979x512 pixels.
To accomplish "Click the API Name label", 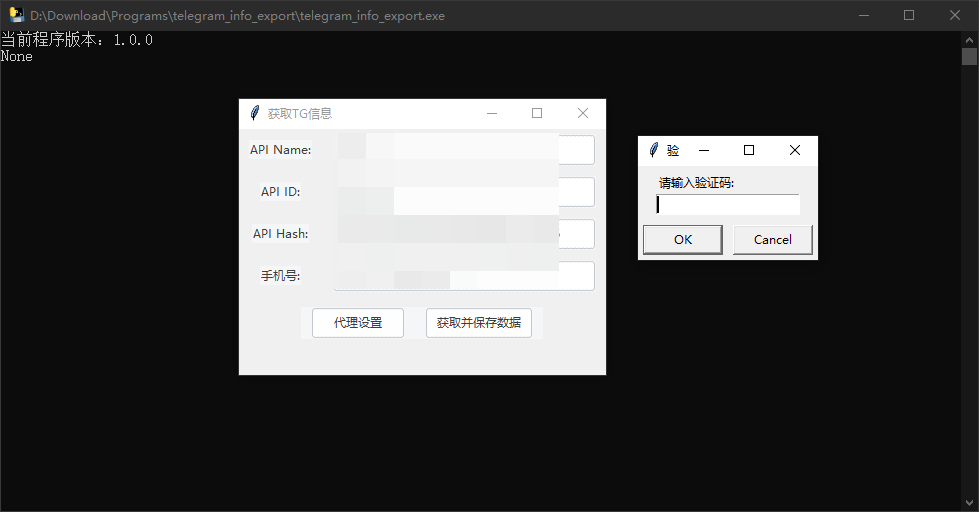I will point(280,150).
